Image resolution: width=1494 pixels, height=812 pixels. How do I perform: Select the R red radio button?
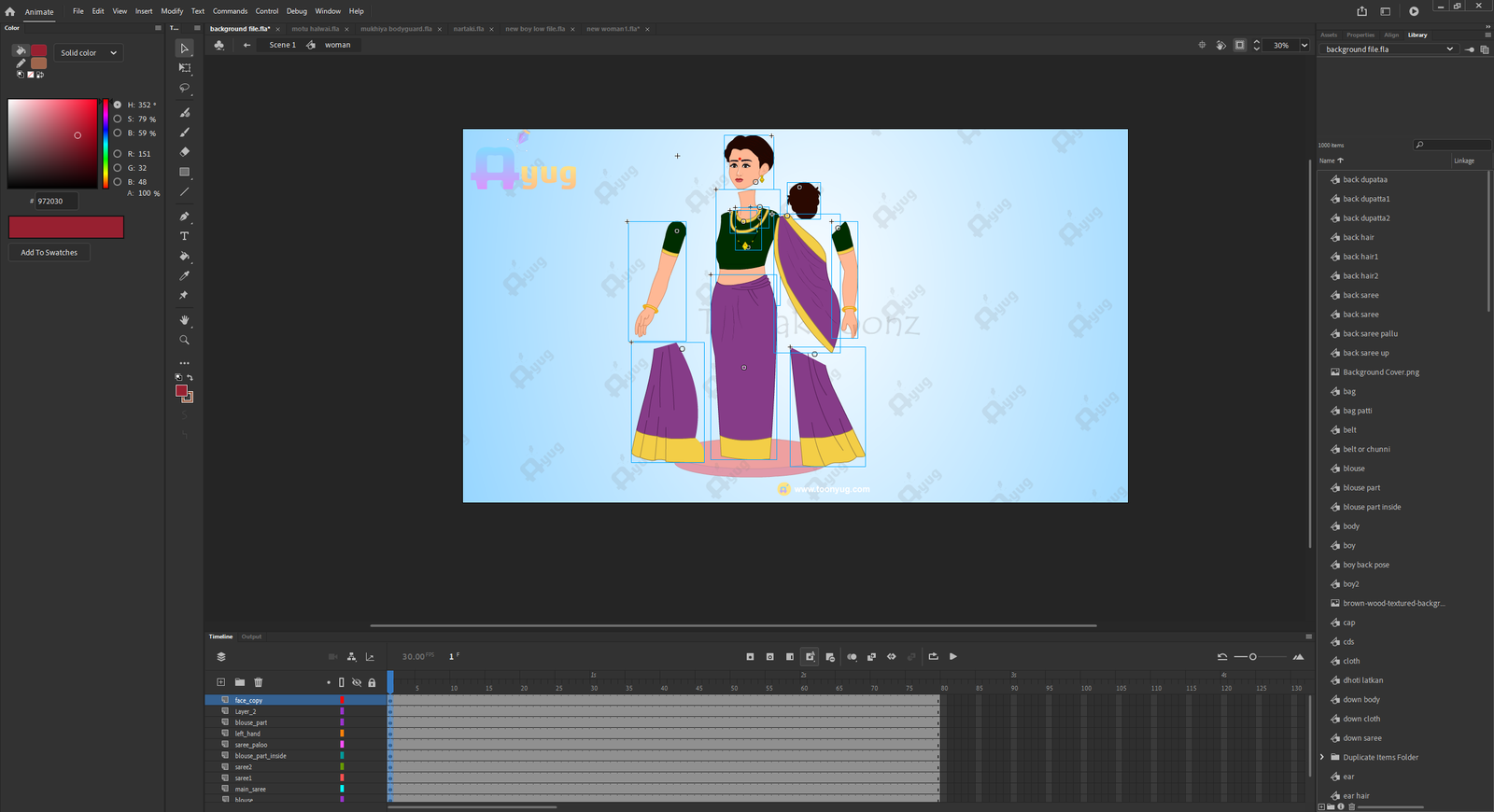tap(118, 153)
